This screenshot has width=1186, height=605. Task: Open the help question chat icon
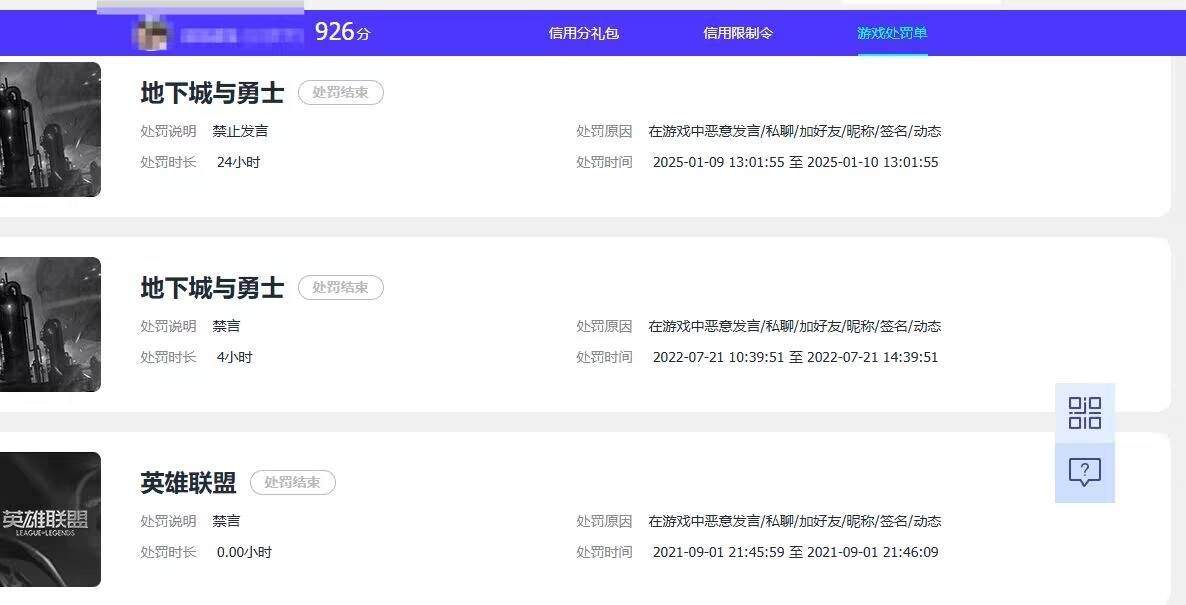tap(1085, 473)
